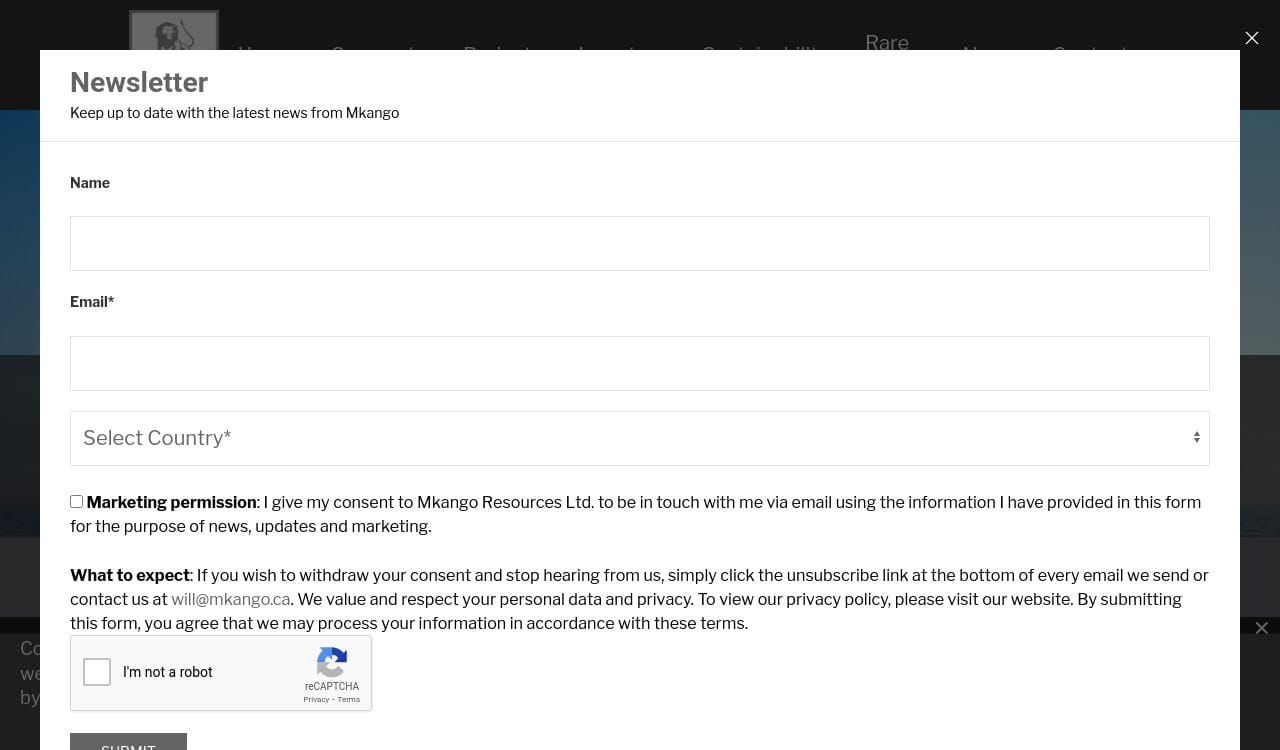Click the "Name" field label
Screen dimensions: 1280x750
[90, 183]
